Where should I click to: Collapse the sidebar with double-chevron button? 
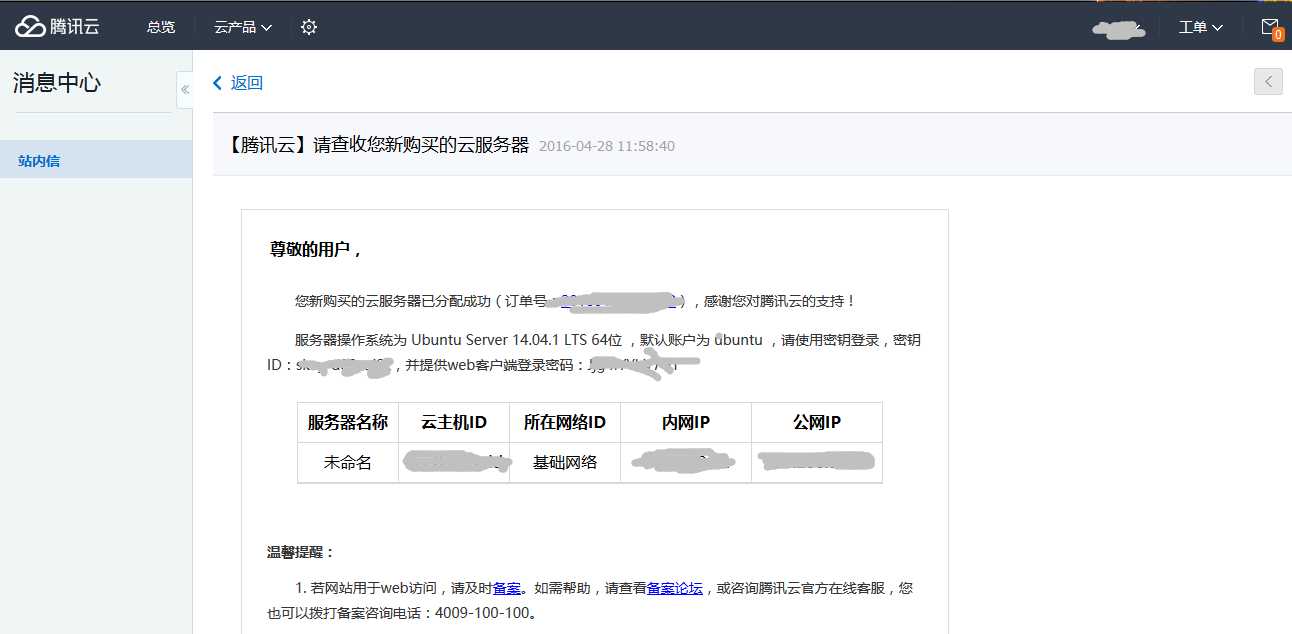[185, 89]
